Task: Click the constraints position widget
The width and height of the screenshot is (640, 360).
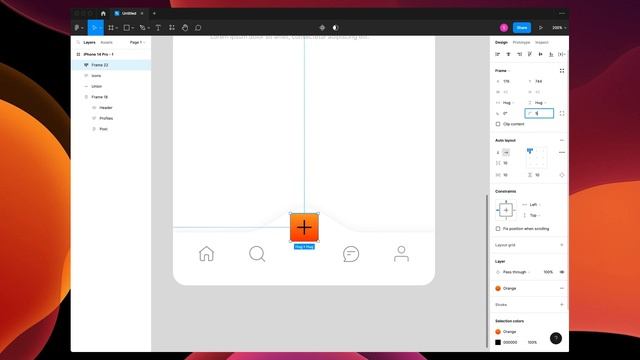Action: click(x=506, y=210)
